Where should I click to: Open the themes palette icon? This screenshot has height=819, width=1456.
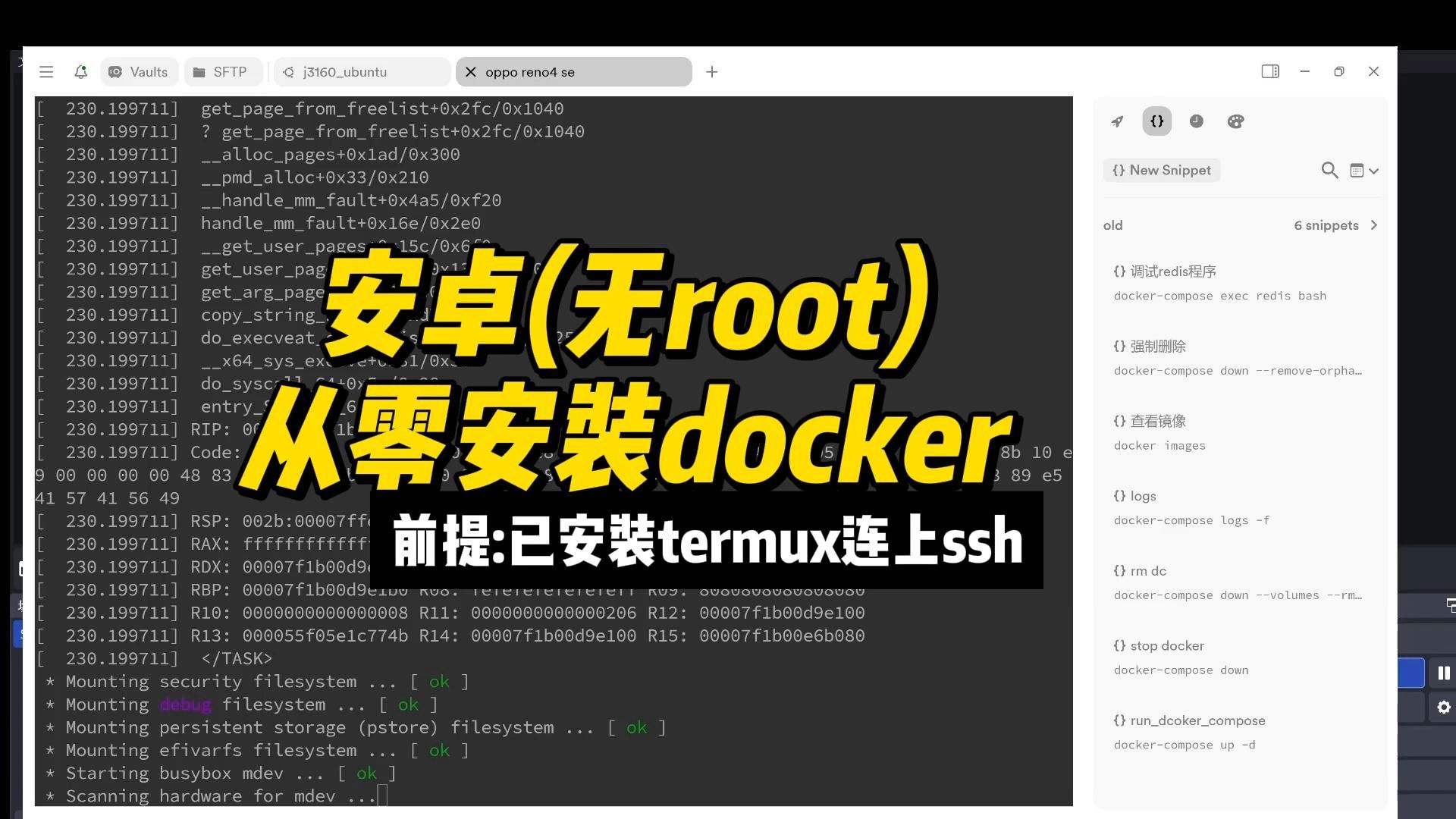(x=1235, y=121)
